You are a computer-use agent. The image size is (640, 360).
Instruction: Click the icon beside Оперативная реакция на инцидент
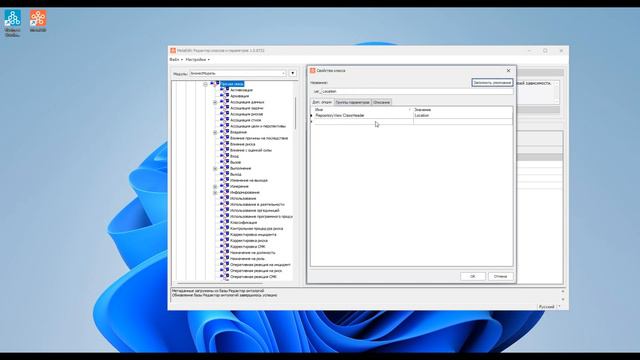coord(225,264)
